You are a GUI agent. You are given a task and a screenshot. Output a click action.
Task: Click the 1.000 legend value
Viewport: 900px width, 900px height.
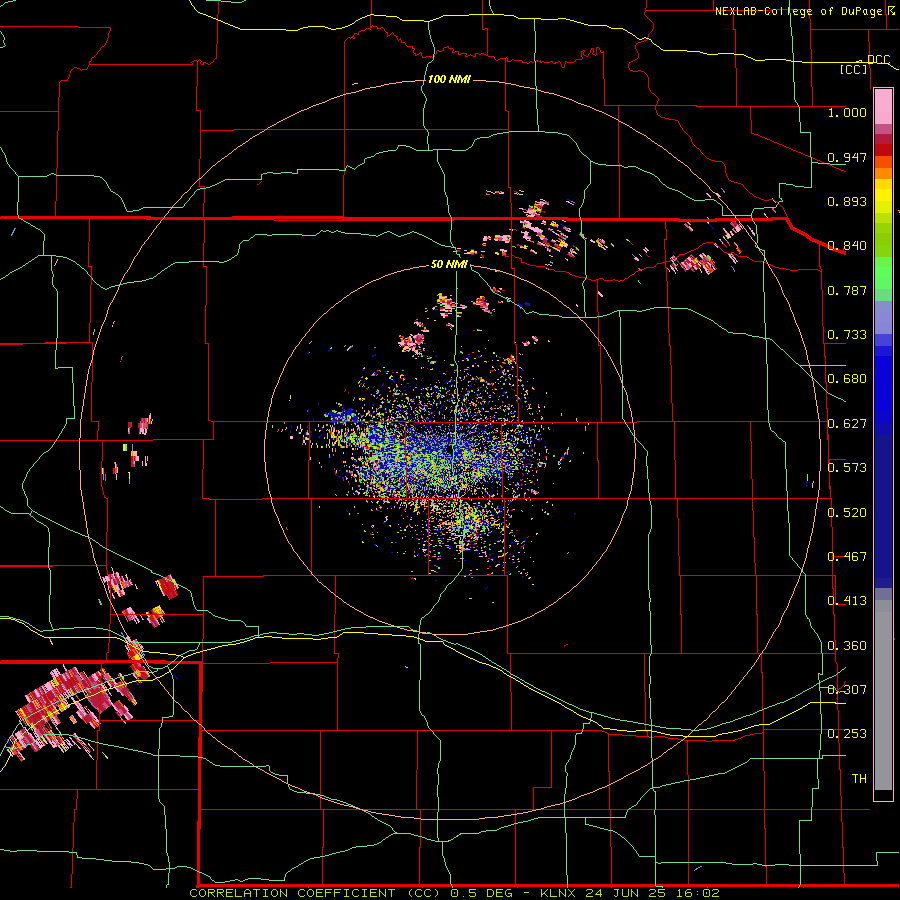tap(847, 112)
